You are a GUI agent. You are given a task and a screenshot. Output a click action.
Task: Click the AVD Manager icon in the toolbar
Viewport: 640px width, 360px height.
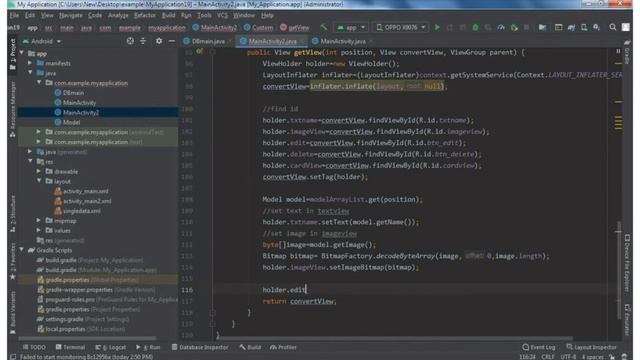click(x=584, y=27)
